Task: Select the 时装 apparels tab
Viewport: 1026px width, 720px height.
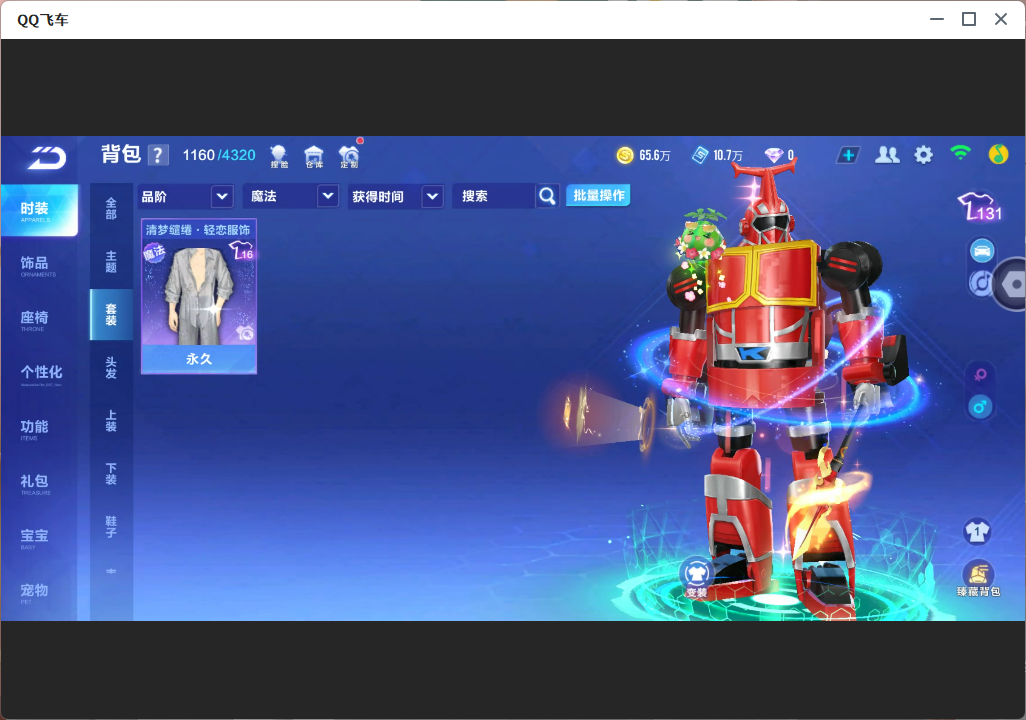Action: coord(39,210)
